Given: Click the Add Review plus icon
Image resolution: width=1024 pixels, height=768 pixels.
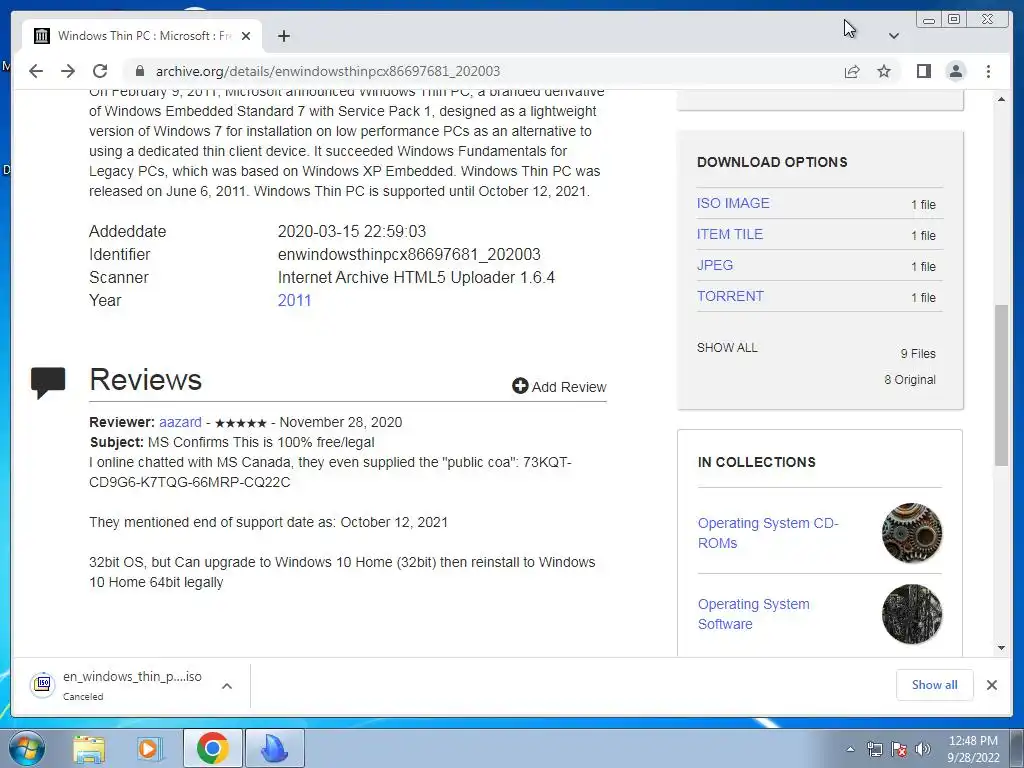Looking at the screenshot, I should pyautogui.click(x=520, y=386).
